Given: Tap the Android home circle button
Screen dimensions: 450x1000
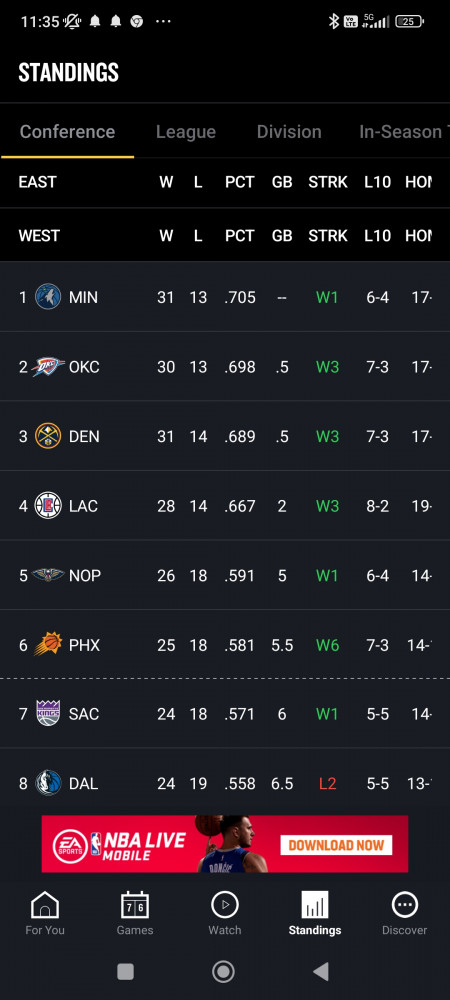Looking at the screenshot, I should click(223, 971).
